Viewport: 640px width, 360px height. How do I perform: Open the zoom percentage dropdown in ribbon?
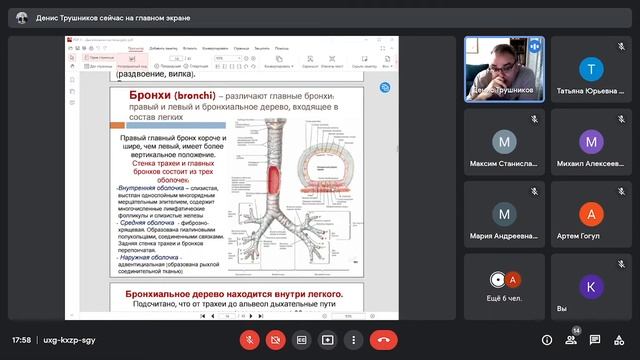[x=229, y=58]
